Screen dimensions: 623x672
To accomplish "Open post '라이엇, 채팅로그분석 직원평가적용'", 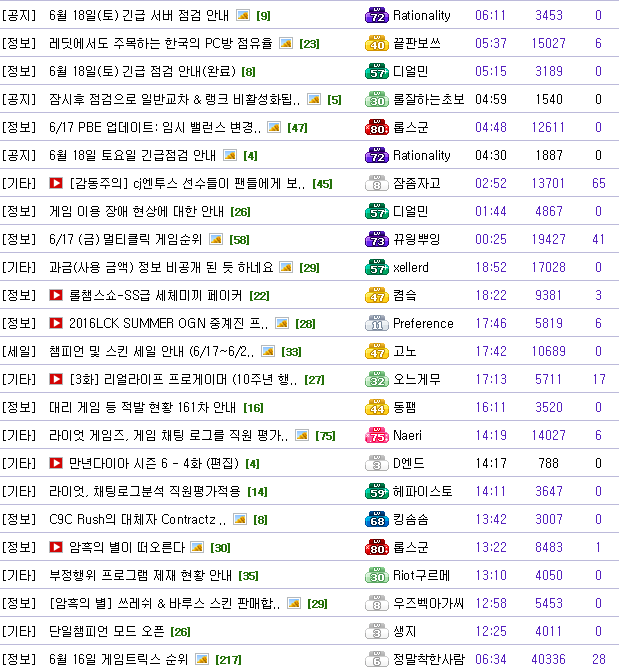I will click(145, 492).
